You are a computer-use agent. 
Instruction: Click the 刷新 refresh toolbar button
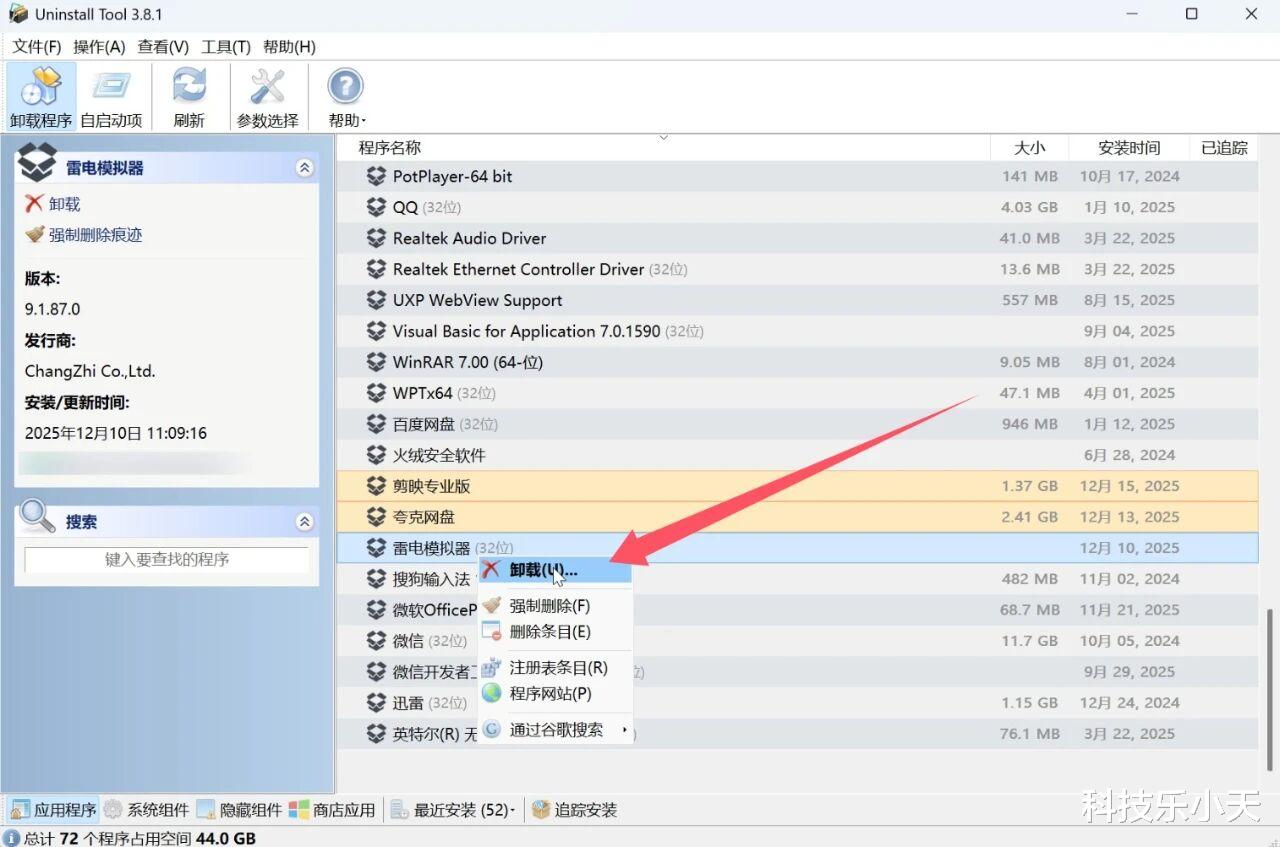pyautogui.click(x=189, y=97)
